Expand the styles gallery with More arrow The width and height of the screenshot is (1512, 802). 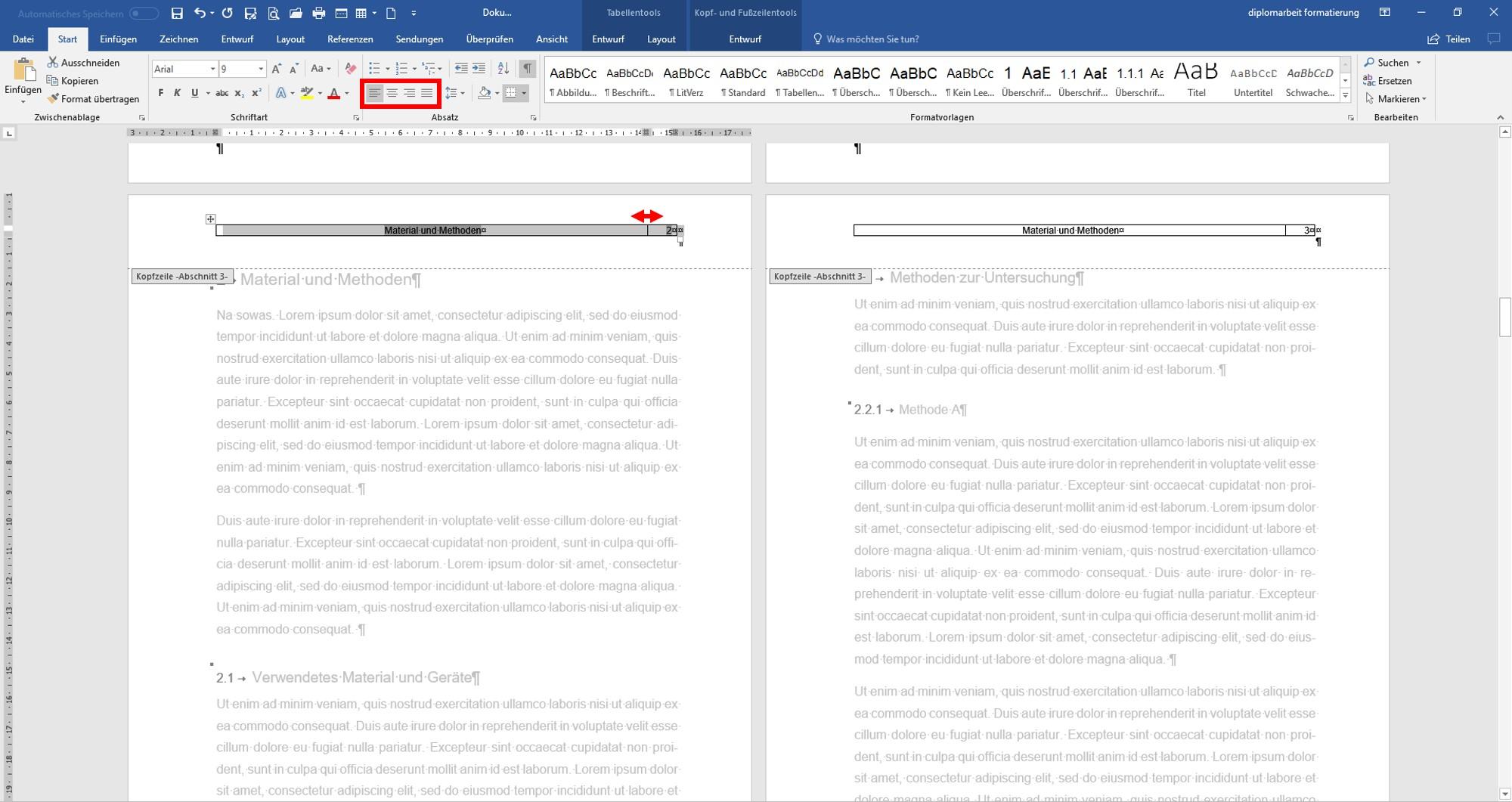point(1345,96)
